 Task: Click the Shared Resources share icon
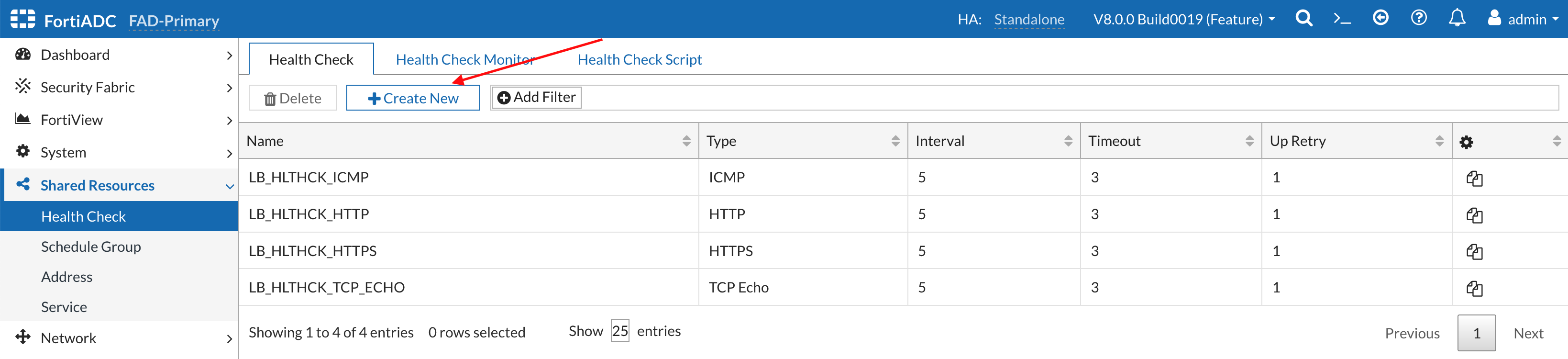[23, 184]
